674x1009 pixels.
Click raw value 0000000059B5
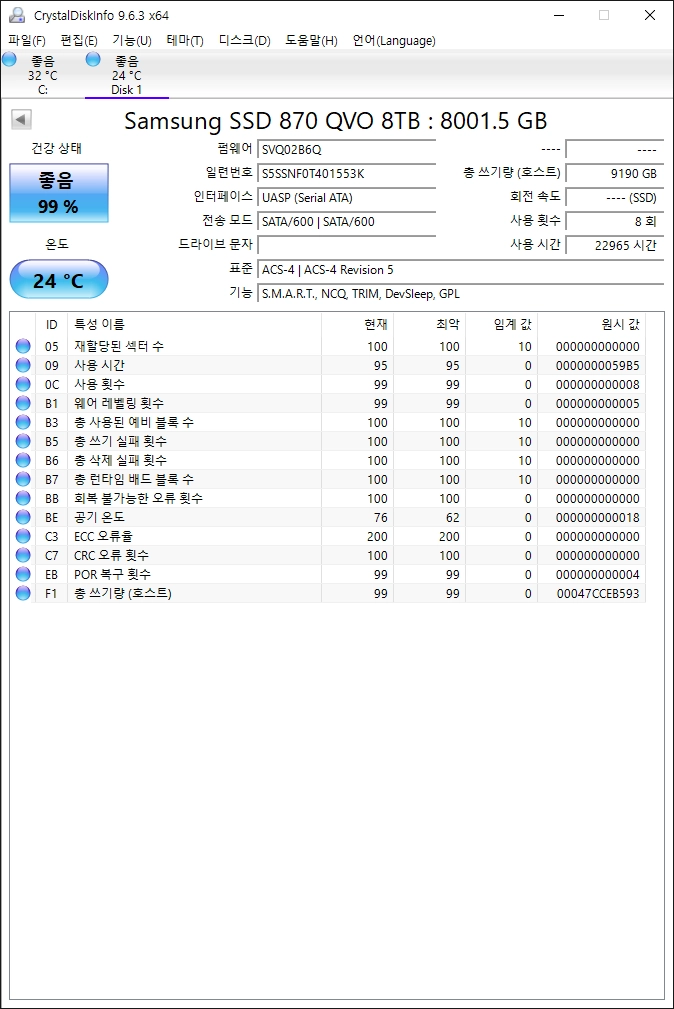pyautogui.click(x=597, y=366)
